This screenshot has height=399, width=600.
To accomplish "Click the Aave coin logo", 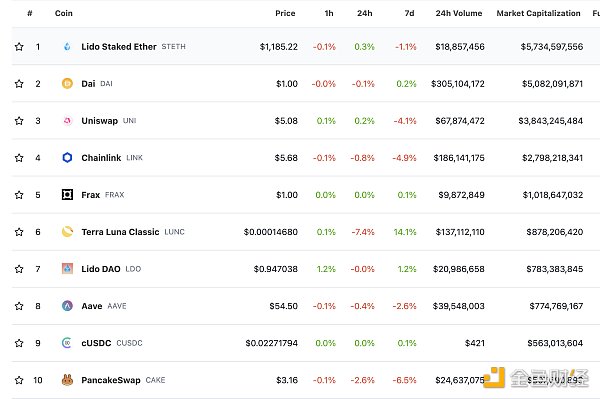I will (67, 306).
